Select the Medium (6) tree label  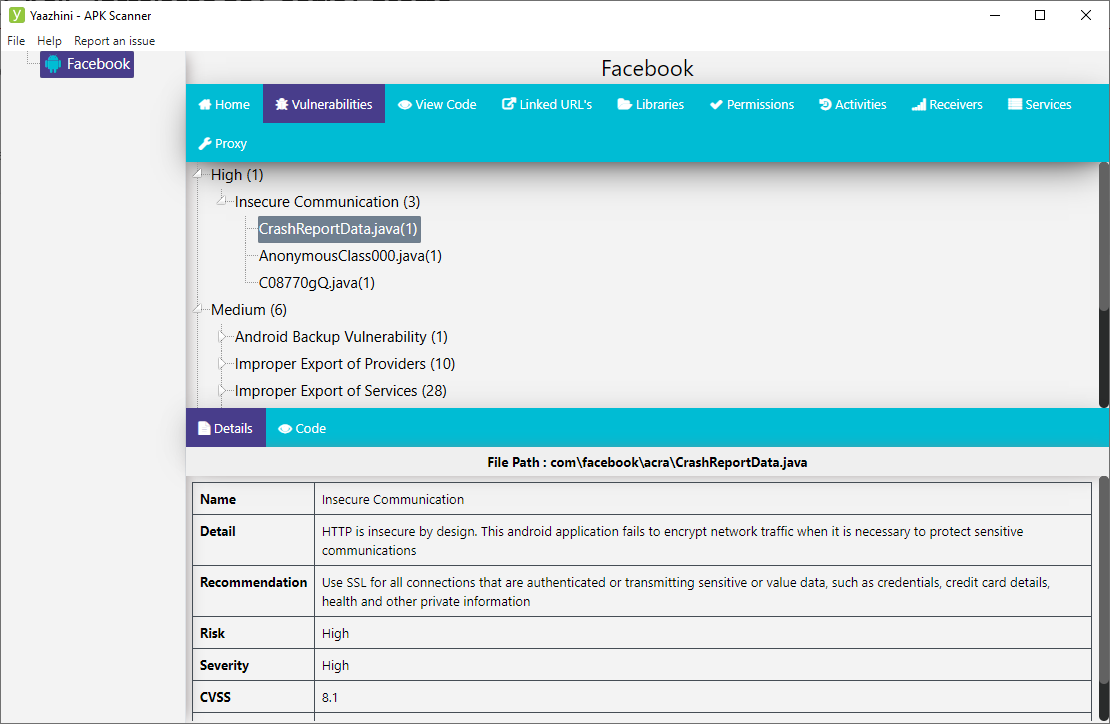tap(249, 310)
